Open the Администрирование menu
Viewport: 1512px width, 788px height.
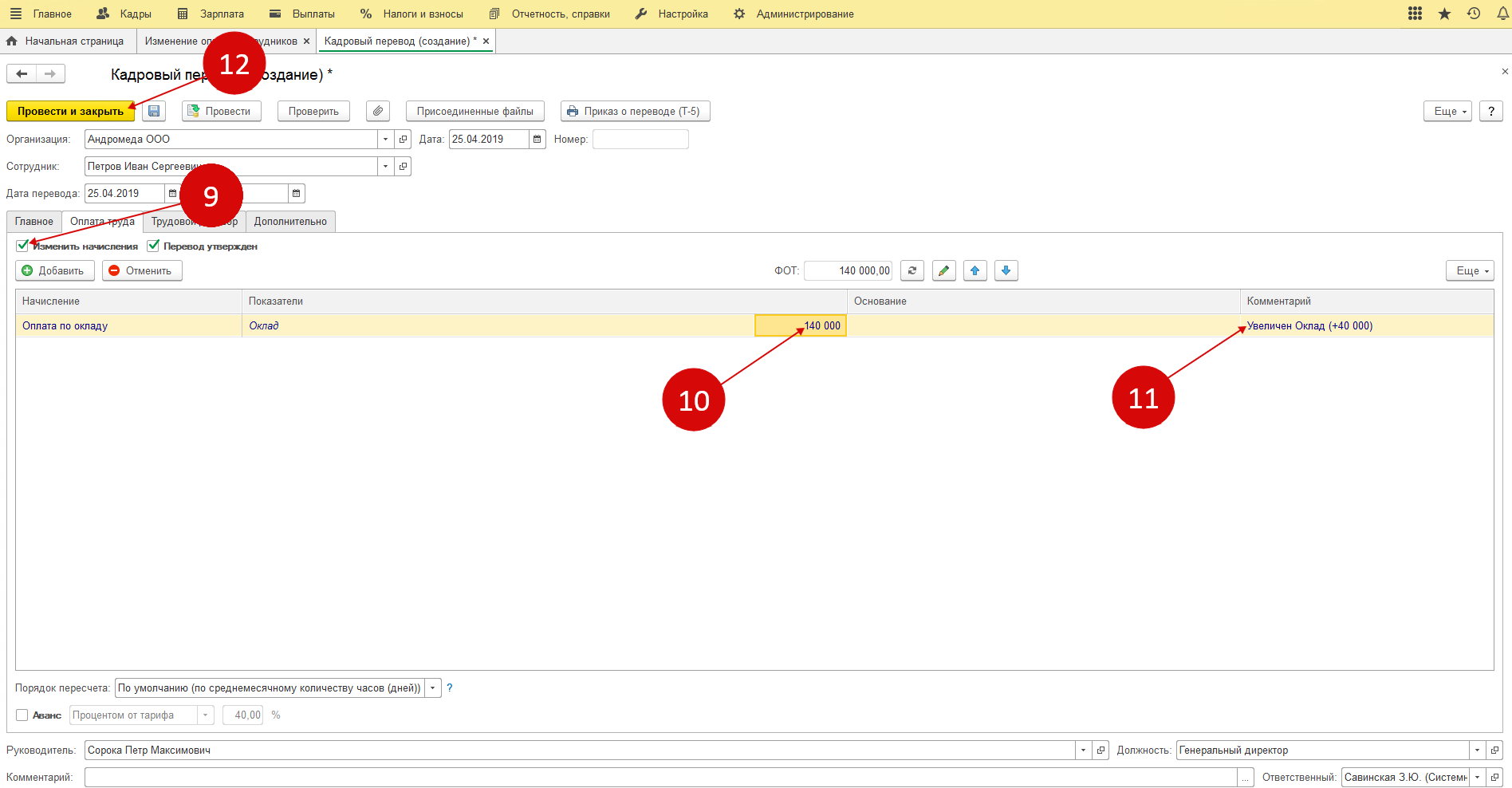pyautogui.click(x=793, y=14)
